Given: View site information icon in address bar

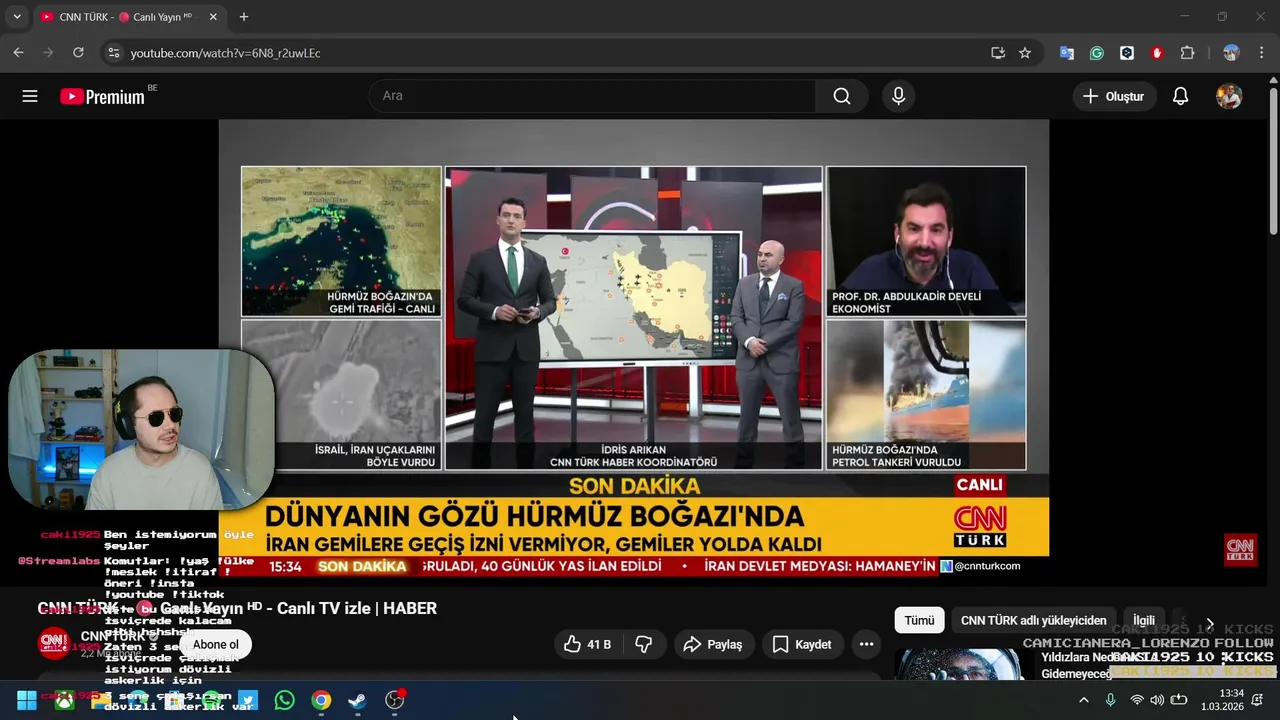Looking at the screenshot, I should coord(114,53).
